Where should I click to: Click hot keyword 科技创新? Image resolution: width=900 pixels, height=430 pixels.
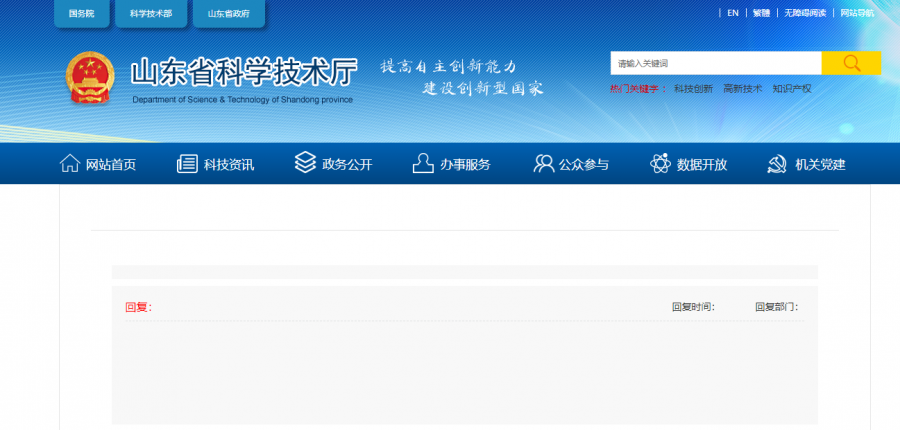[693, 89]
